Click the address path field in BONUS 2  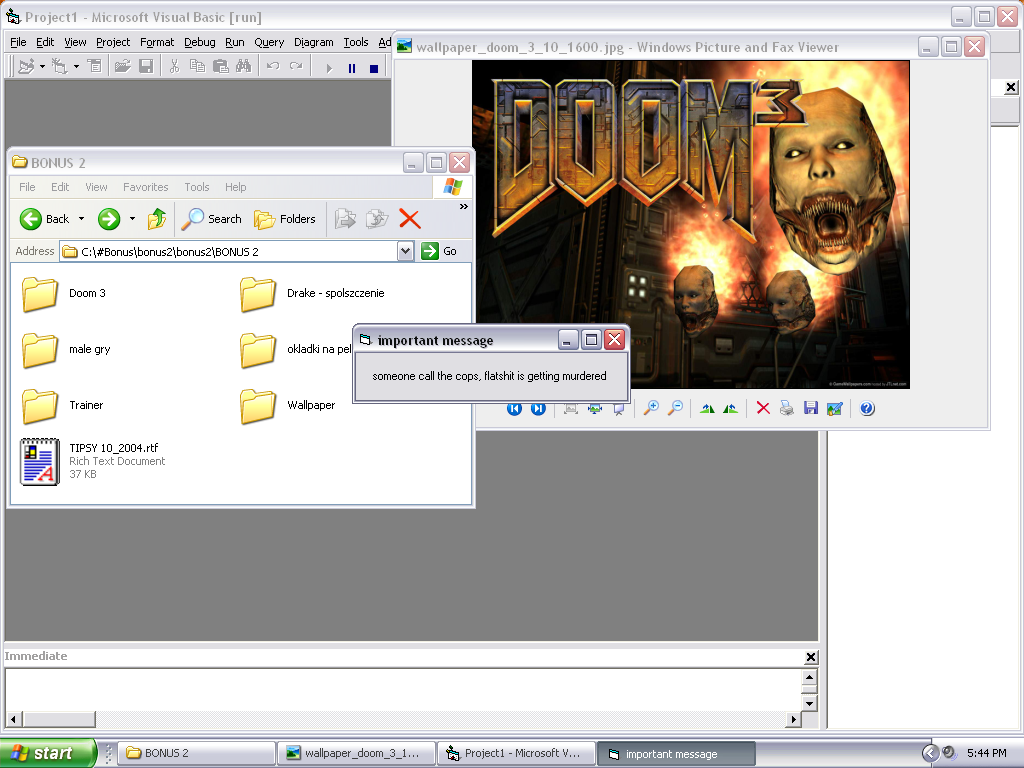click(x=229, y=251)
